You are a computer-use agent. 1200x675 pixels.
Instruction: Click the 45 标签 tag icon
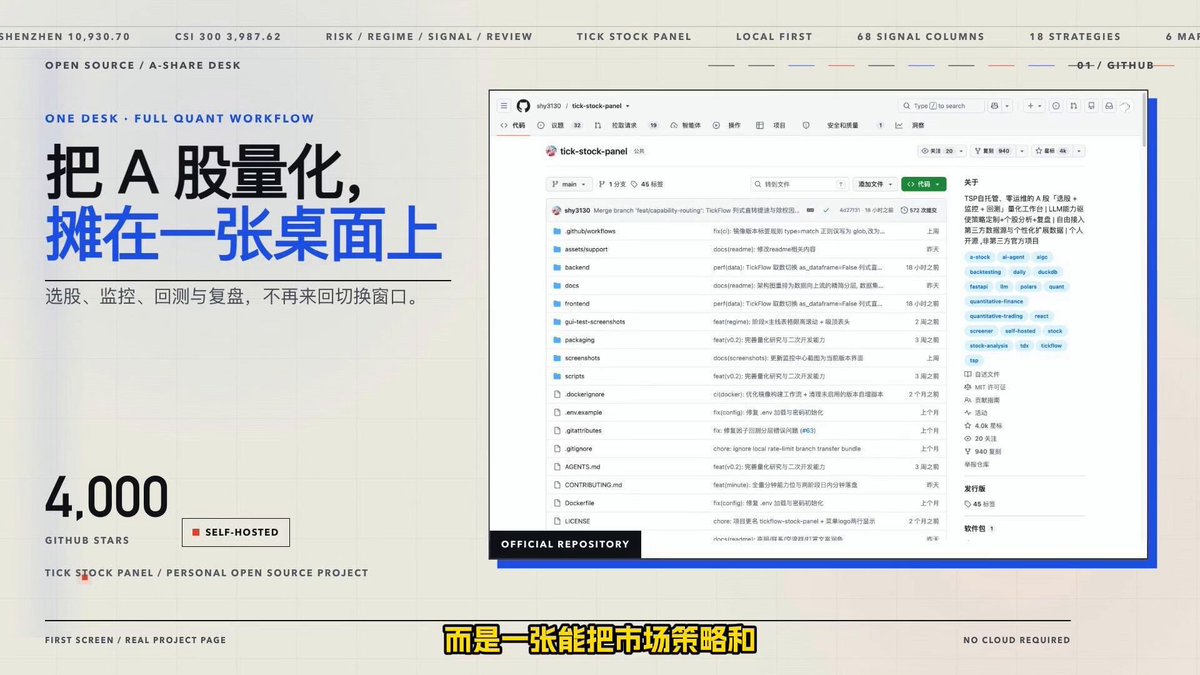tap(634, 184)
